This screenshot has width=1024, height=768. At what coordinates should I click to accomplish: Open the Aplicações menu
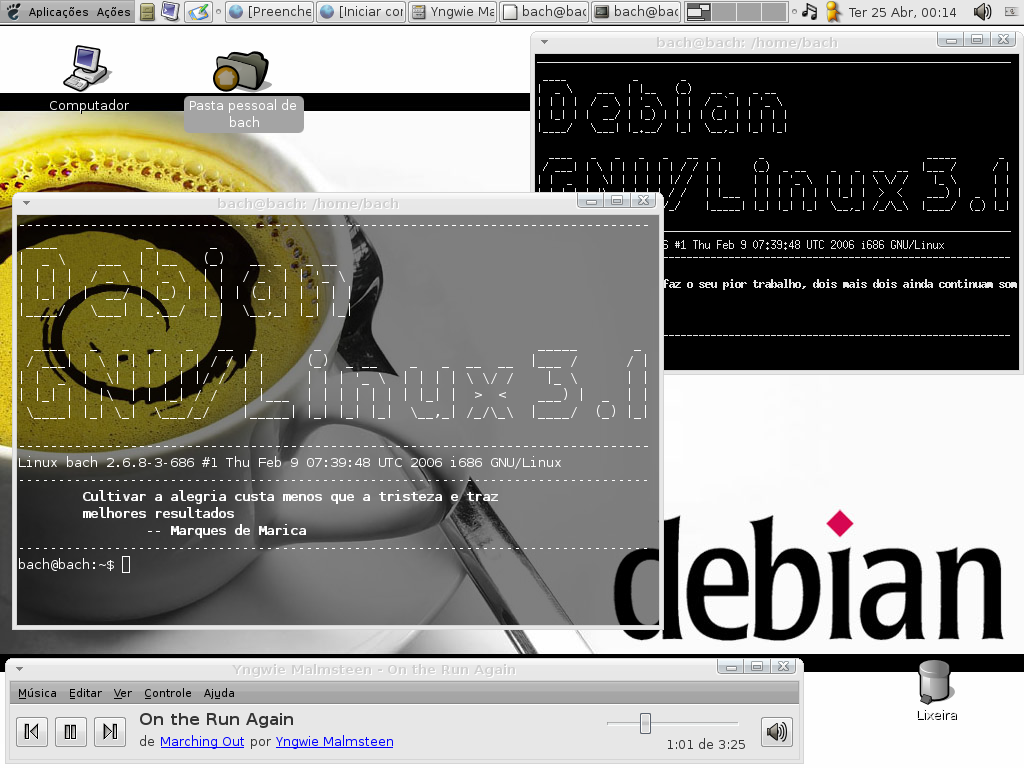(58, 12)
